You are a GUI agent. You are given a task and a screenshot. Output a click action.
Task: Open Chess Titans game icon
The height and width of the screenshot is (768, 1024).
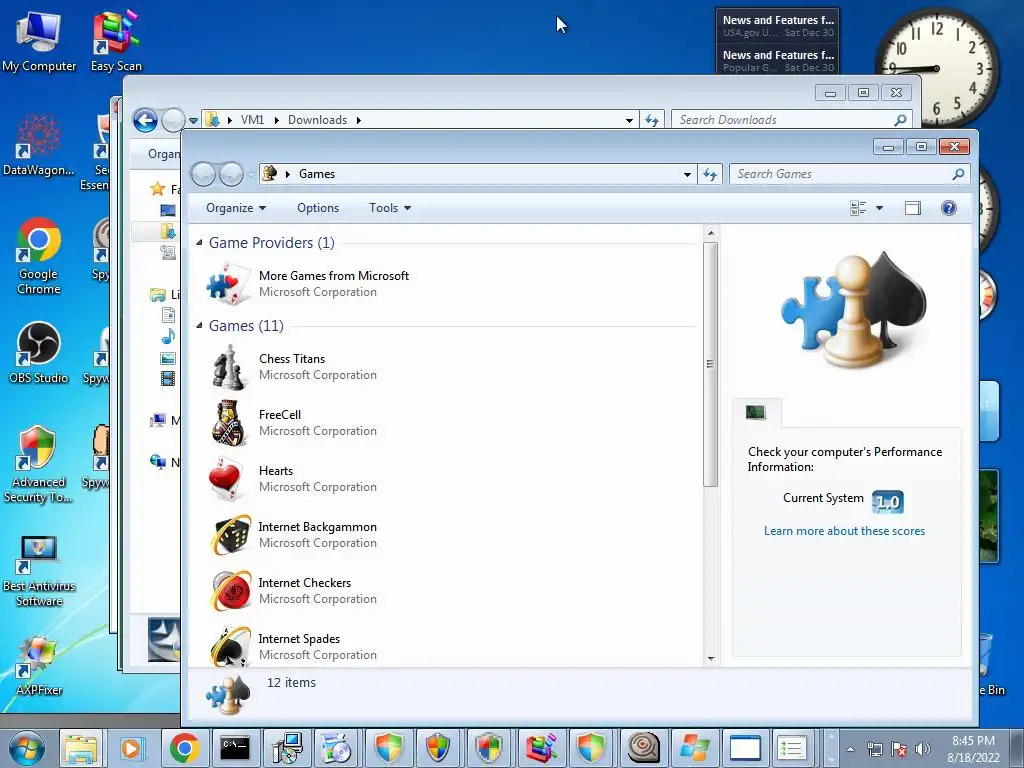(x=229, y=367)
